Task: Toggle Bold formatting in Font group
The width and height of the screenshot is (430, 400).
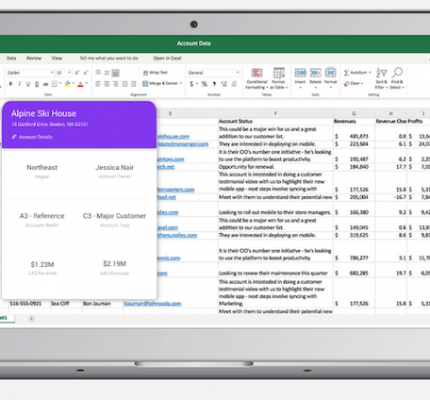Action: (11, 84)
